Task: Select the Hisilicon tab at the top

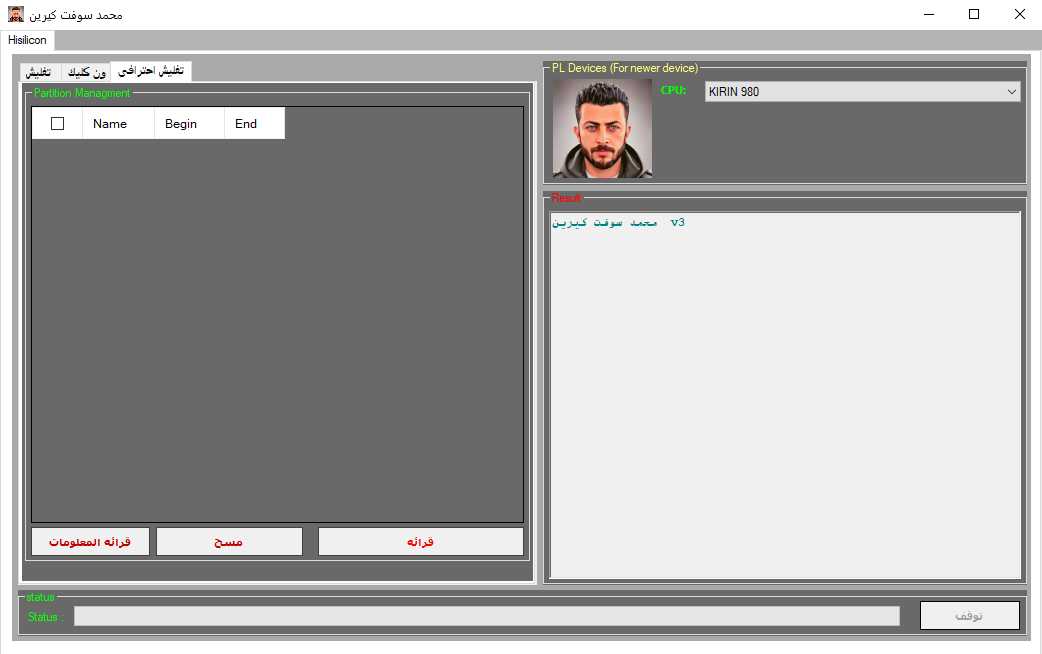Action: (27, 40)
